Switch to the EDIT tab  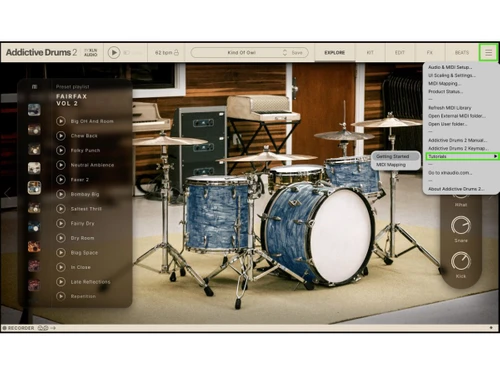400,53
